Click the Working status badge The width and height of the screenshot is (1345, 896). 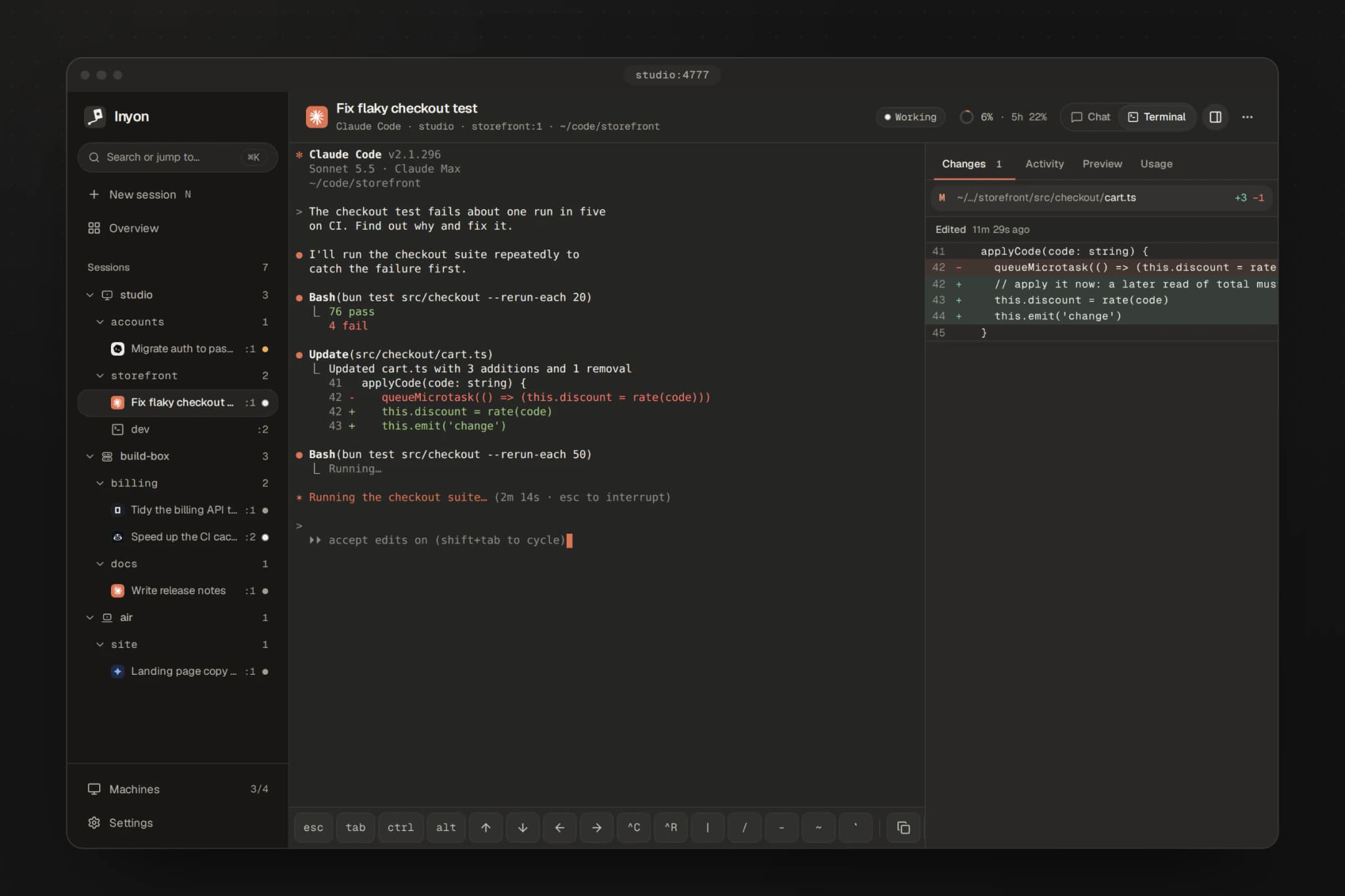[x=910, y=117]
